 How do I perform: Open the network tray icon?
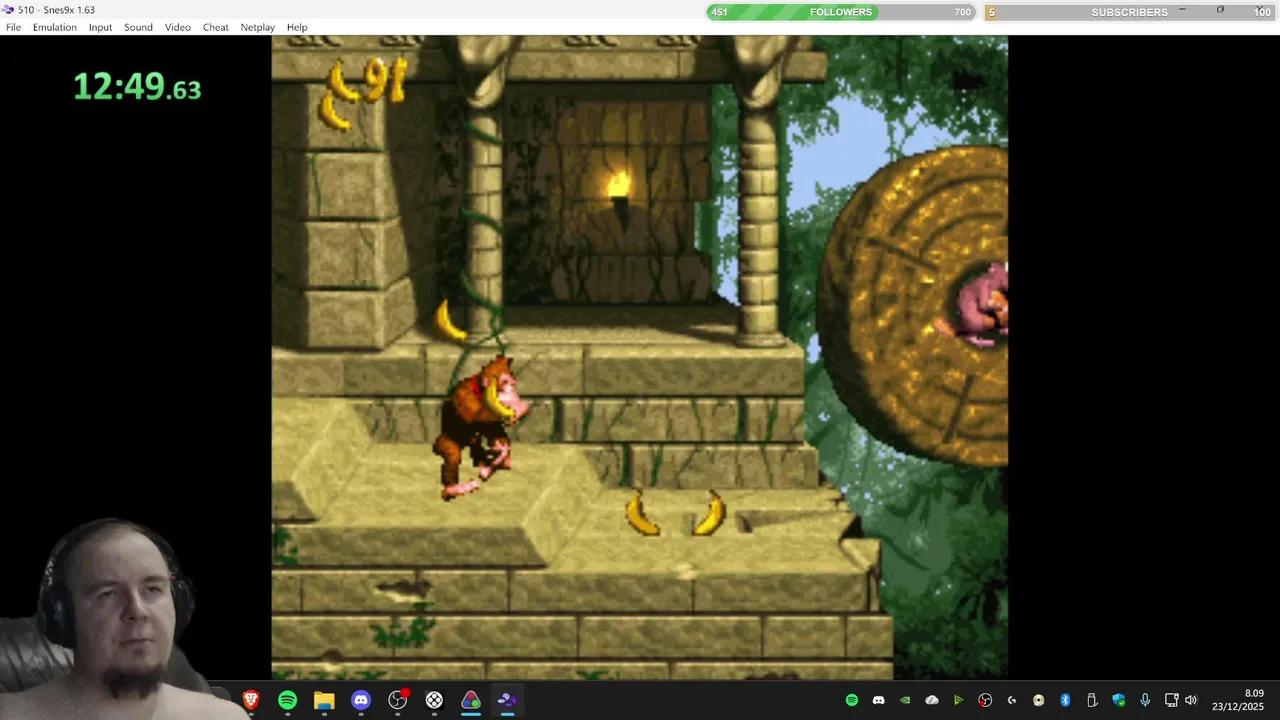1171,700
